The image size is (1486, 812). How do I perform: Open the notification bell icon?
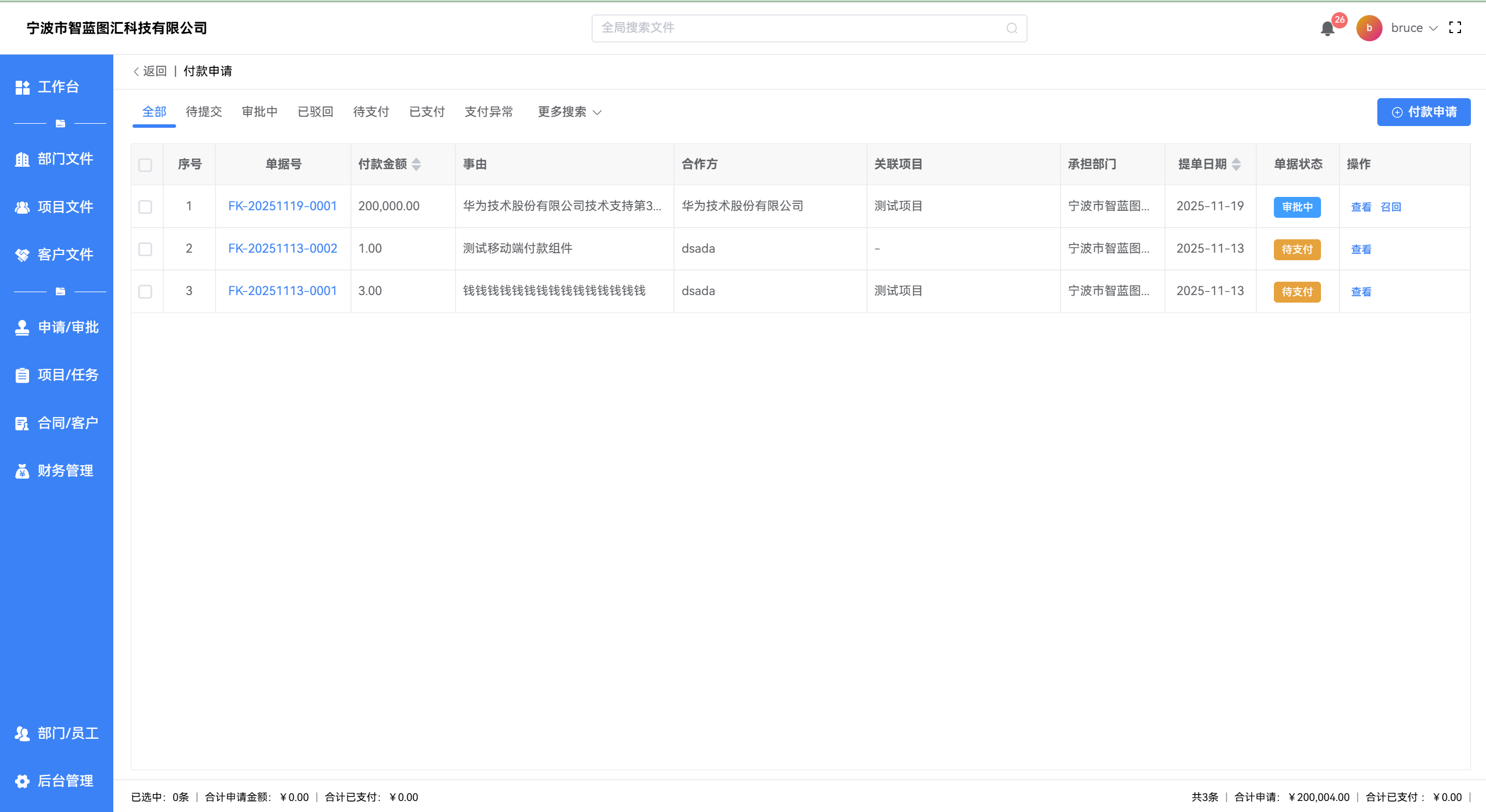click(1327, 28)
